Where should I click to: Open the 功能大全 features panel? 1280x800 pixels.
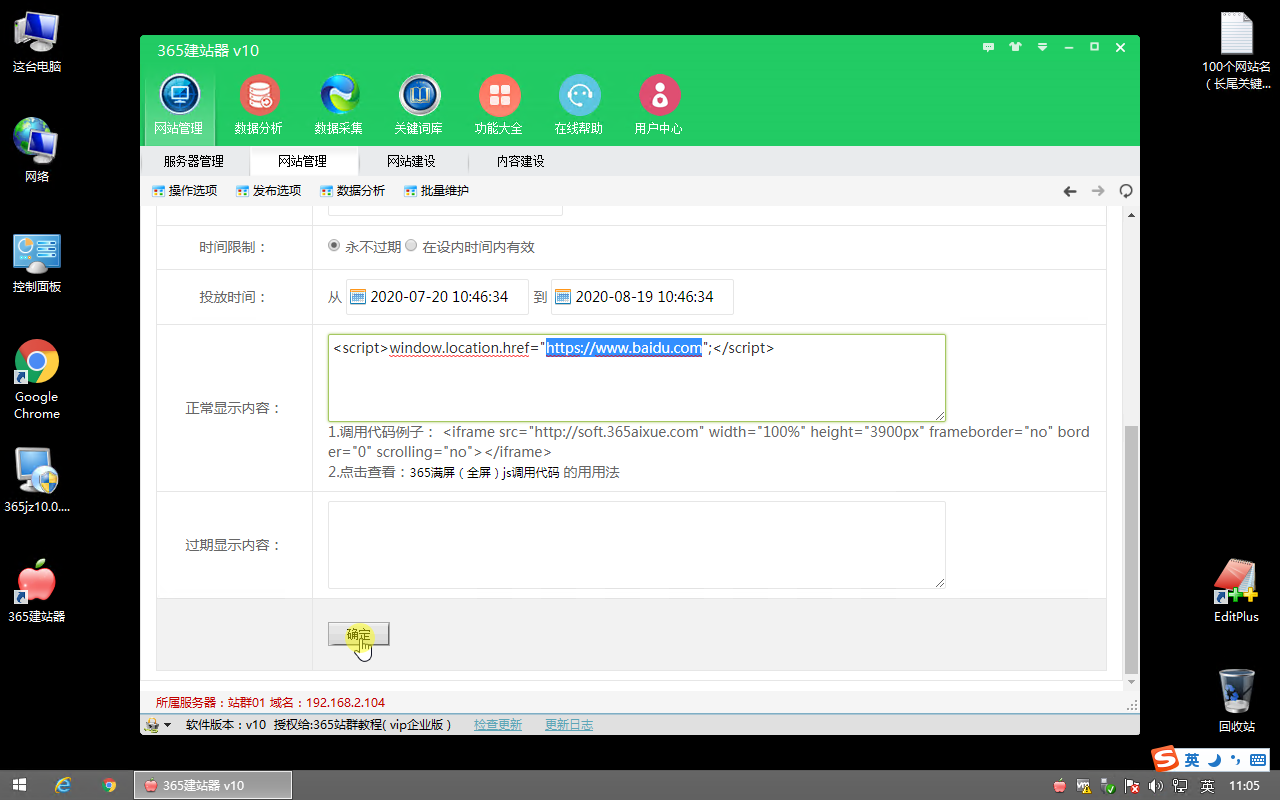tap(499, 105)
